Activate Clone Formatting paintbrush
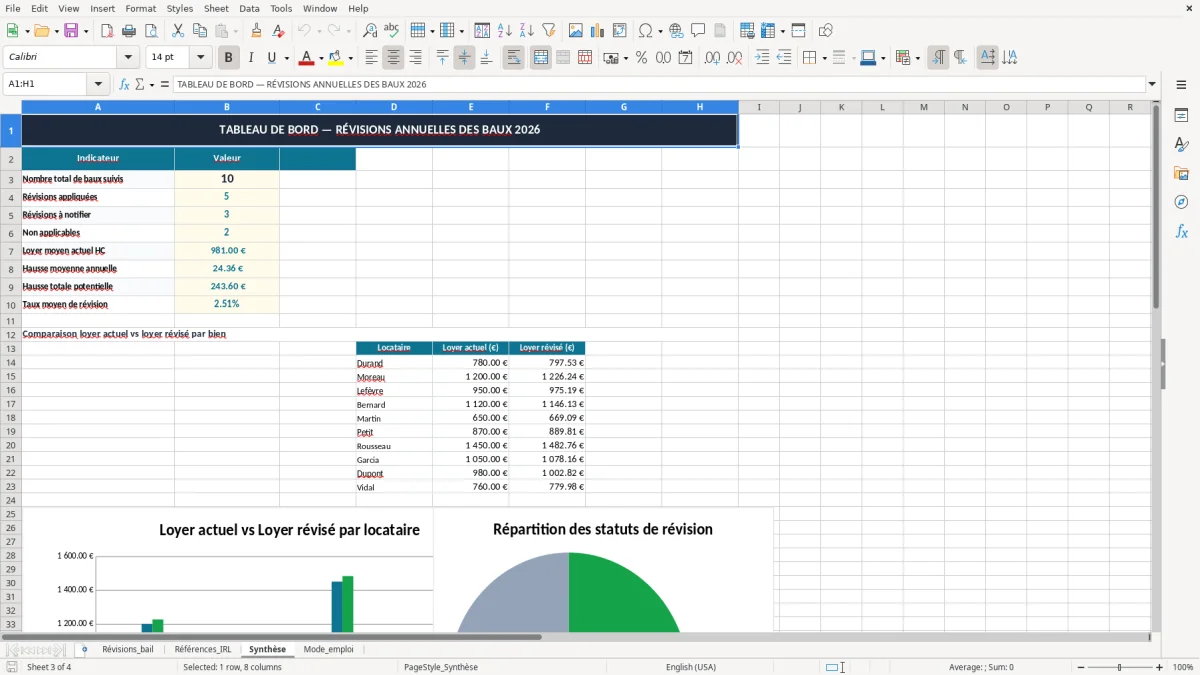This screenshot has height=675, width=1200. click(x=256, y=31)
